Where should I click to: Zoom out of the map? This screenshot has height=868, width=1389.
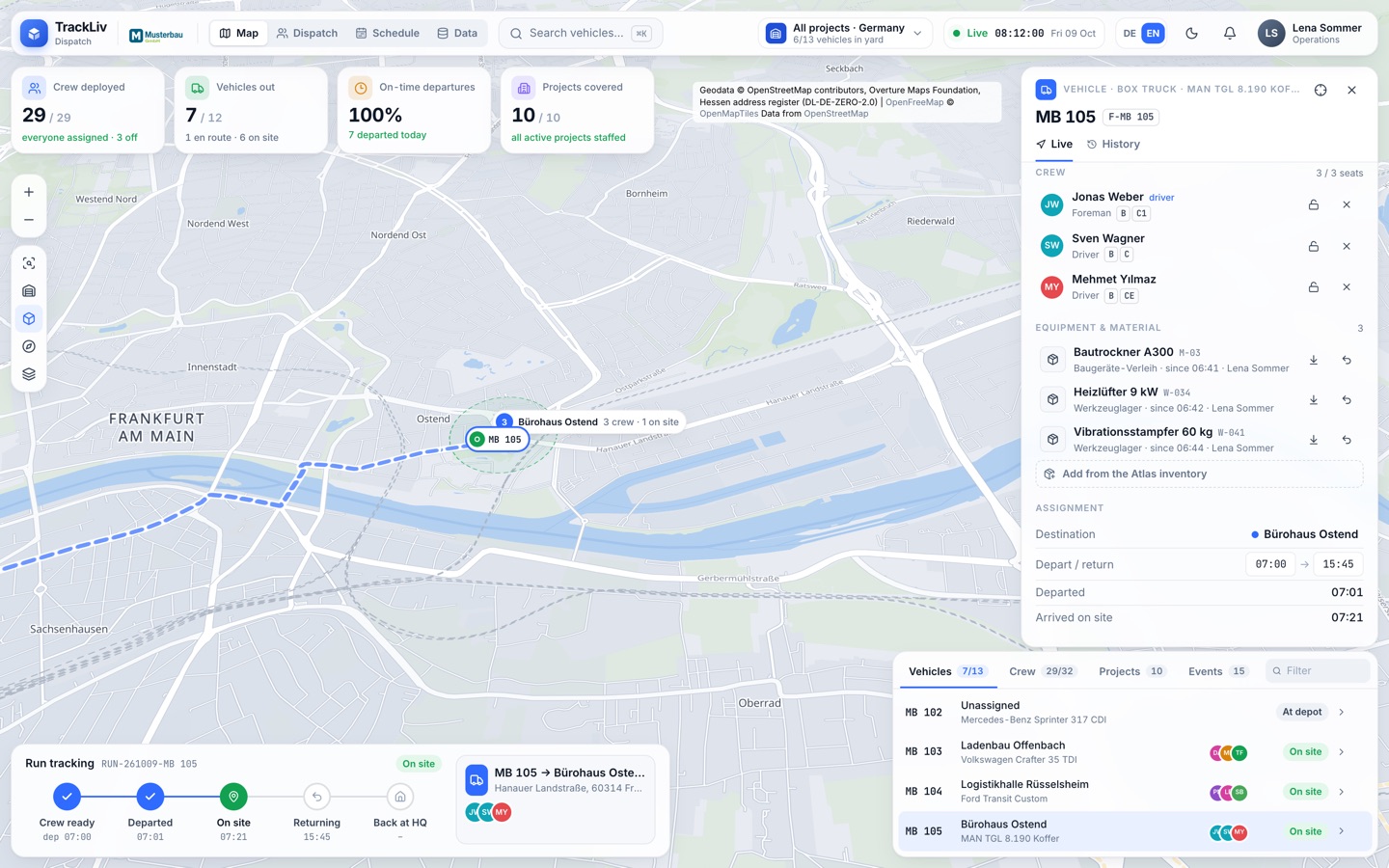point(29,220)
